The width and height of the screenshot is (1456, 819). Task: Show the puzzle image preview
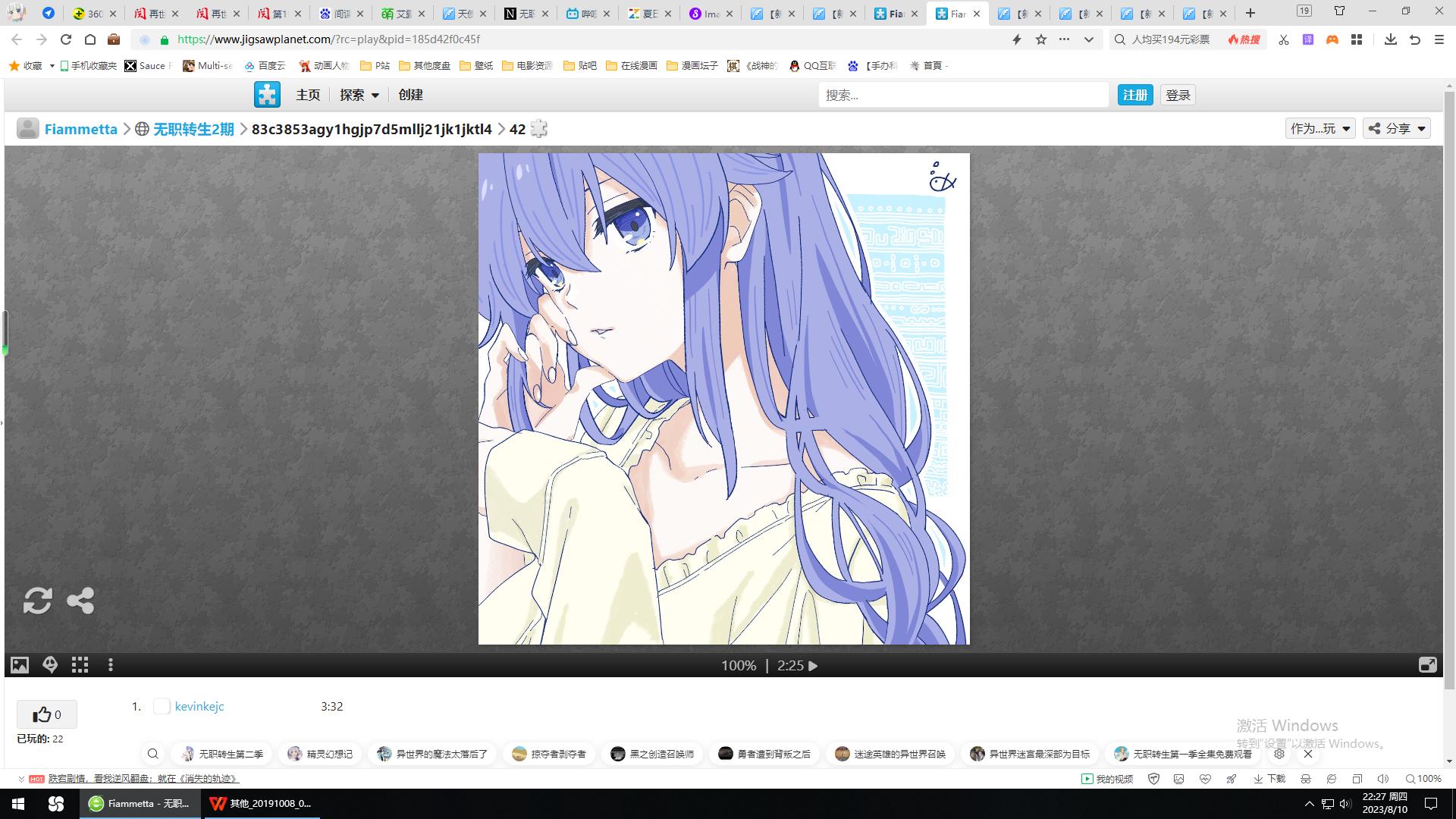[20, 665]
